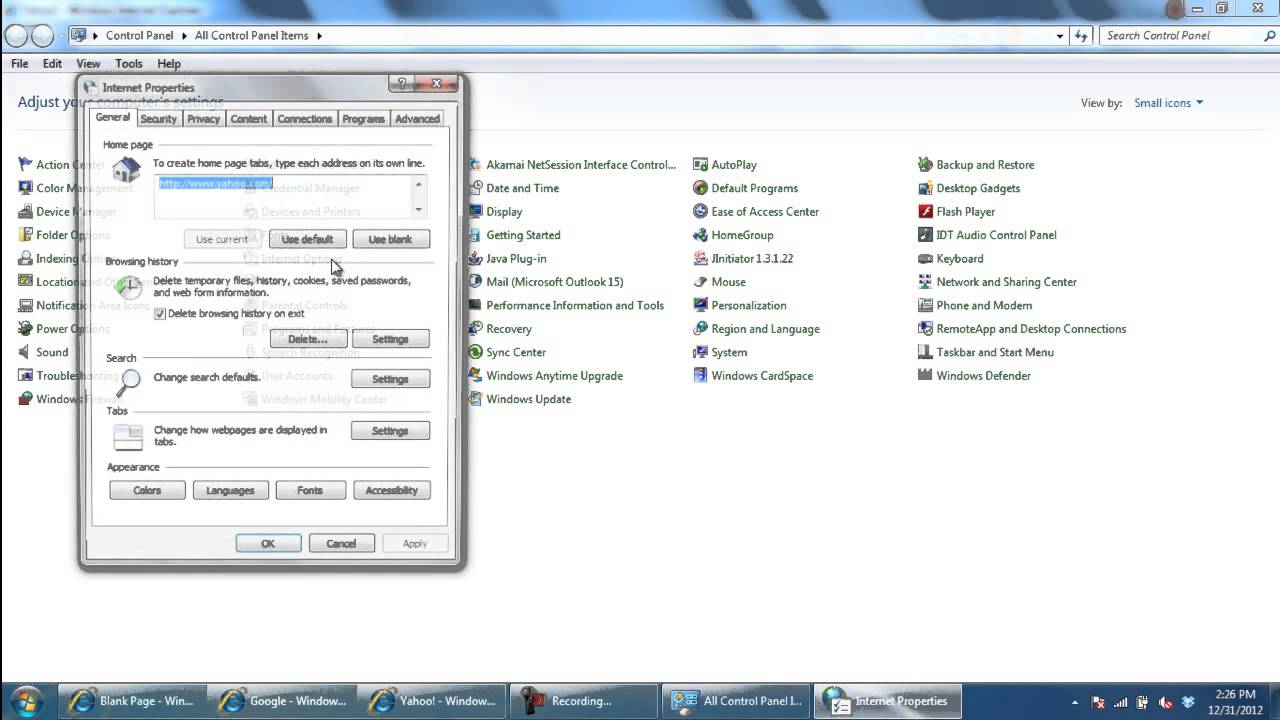Click the Colors button
This screenshot has width=1280, height=720.
point(147,490)
